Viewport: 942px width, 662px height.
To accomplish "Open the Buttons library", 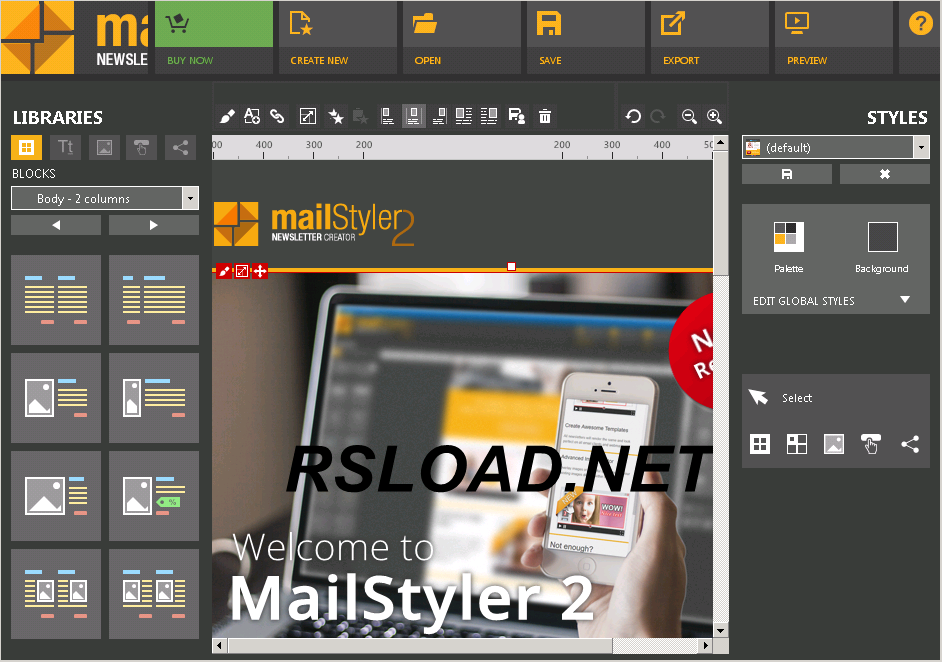I will pos(141,147).
